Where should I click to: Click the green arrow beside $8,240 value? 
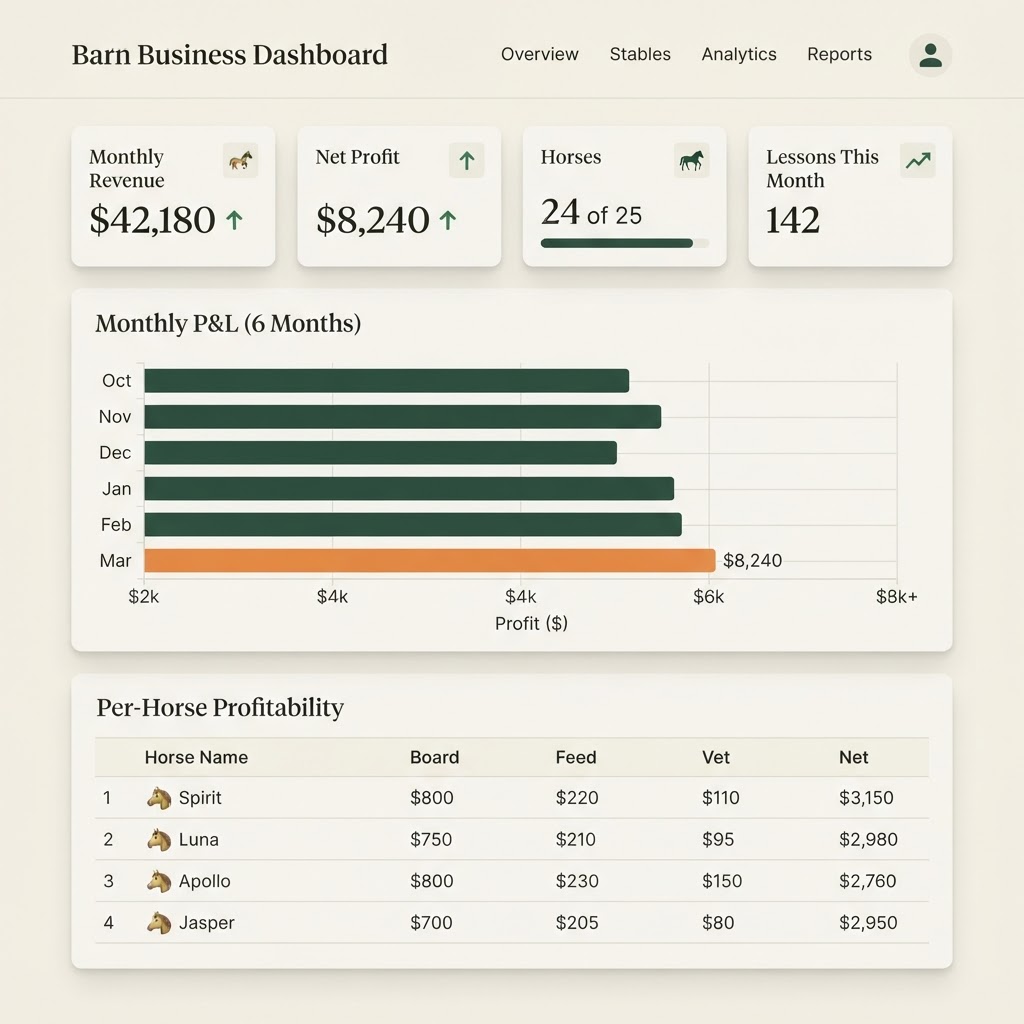(x=447, y=219)
